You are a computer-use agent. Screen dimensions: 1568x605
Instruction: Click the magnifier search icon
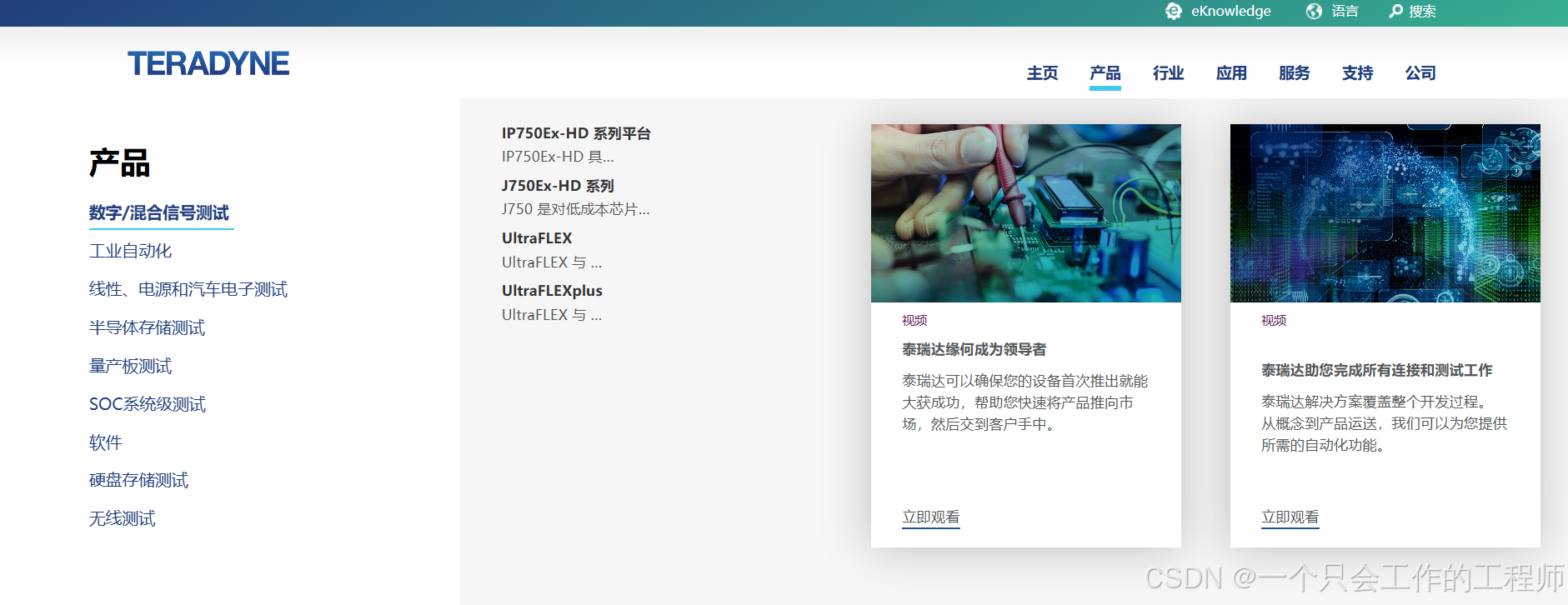[x=1395, y=11]
